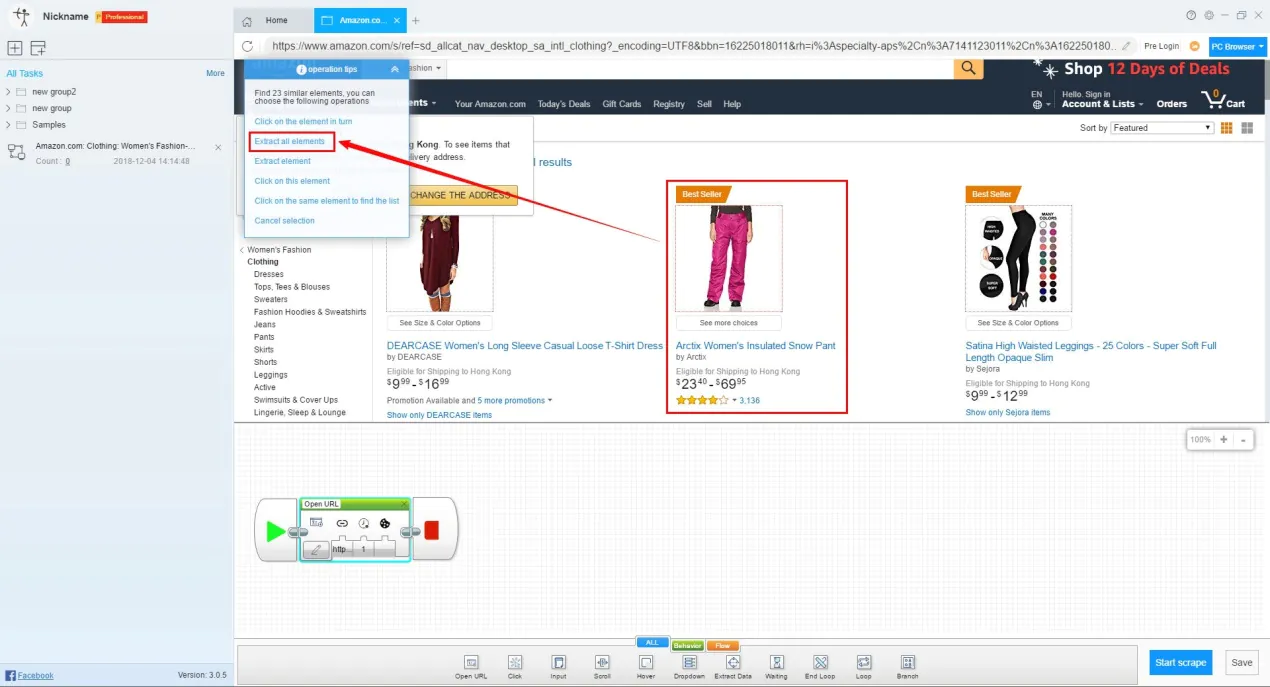Click the More link in All Tasks
Image resolution: width=1270 pixels, height=687 pixels.
coord(215,73)
